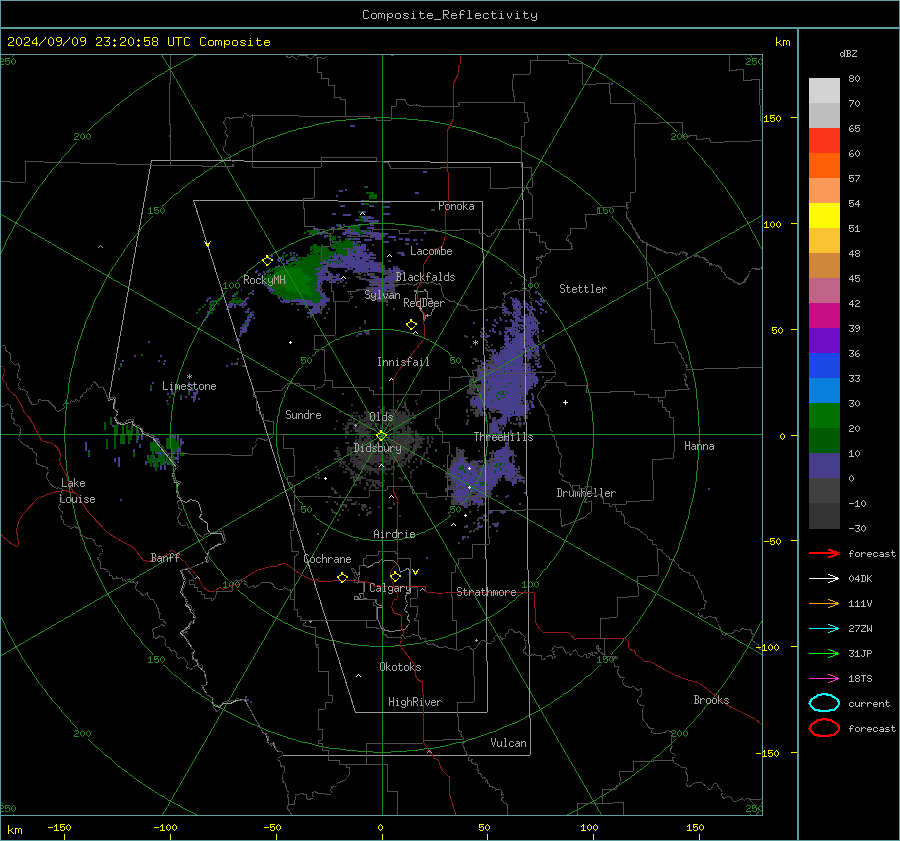900x841 pixels.
Task: Click the Strathmore city label
Action: pos(486,592)
